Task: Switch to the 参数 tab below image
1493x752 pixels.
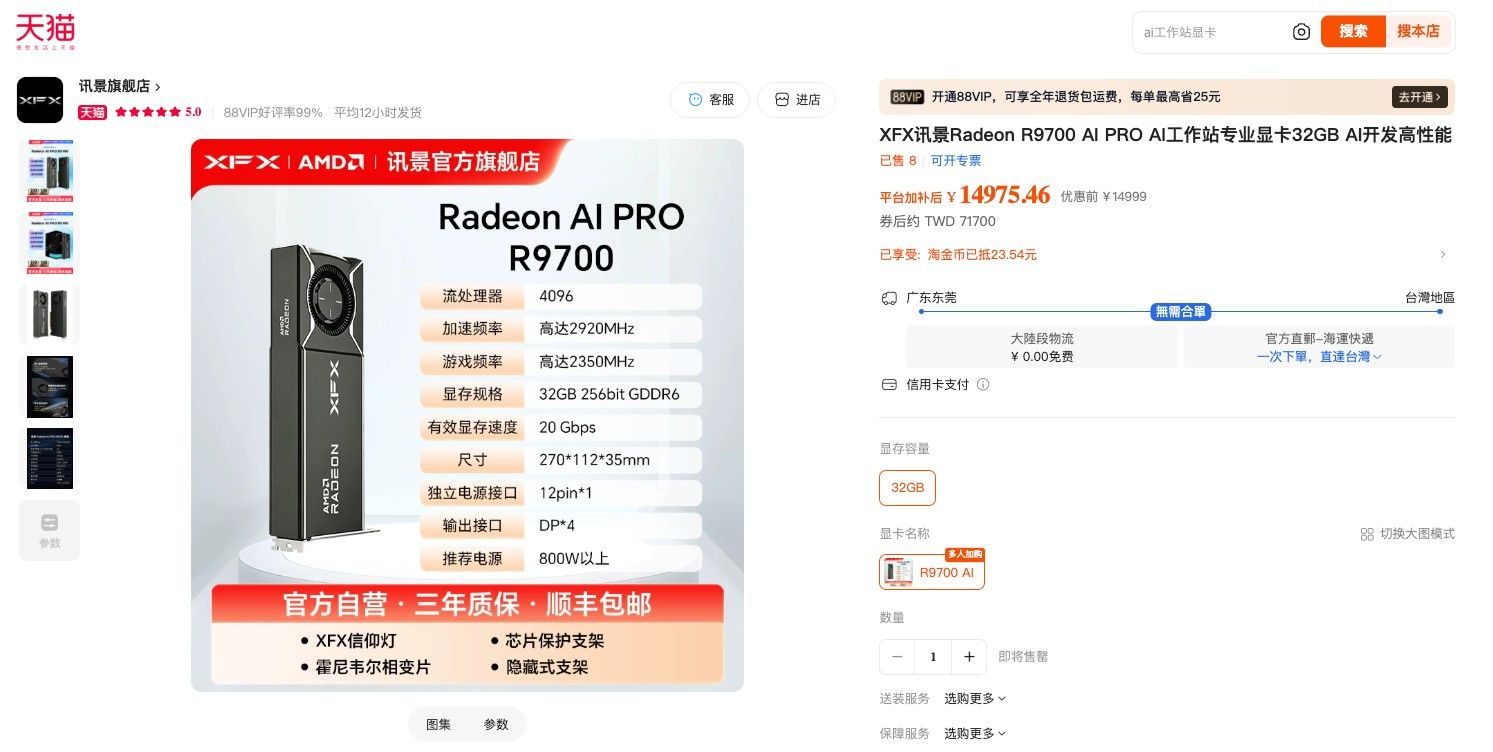Action: click(x=496, y=724)
